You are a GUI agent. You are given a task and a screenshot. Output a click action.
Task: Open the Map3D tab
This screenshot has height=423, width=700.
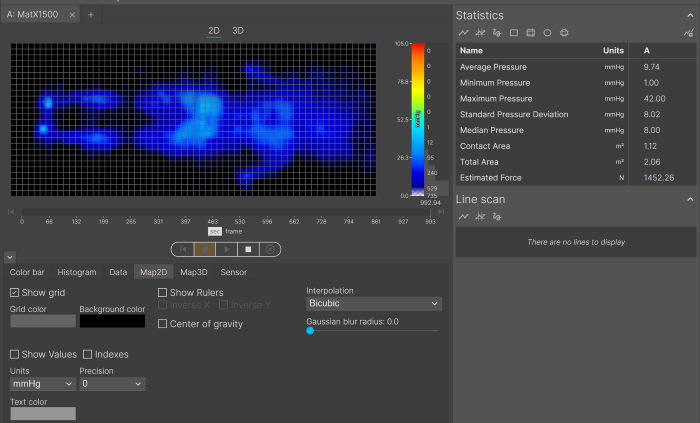point(194,272)
